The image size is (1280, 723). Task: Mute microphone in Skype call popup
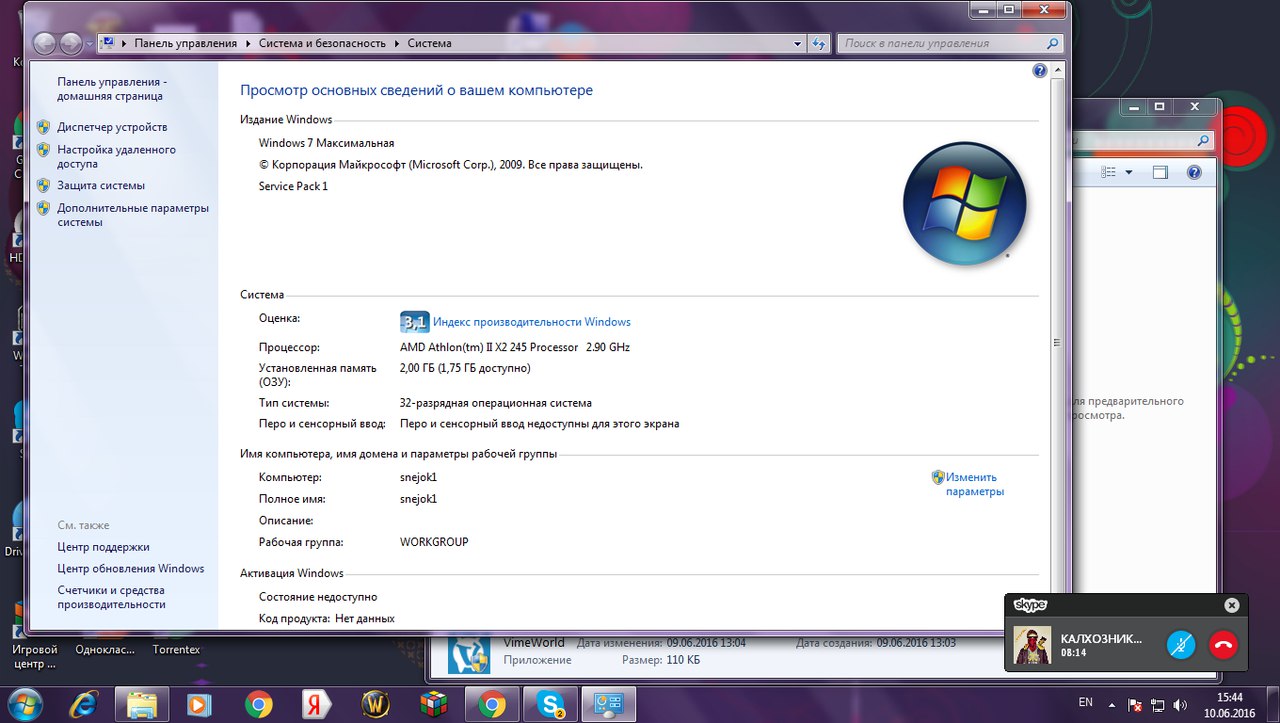1181,644
